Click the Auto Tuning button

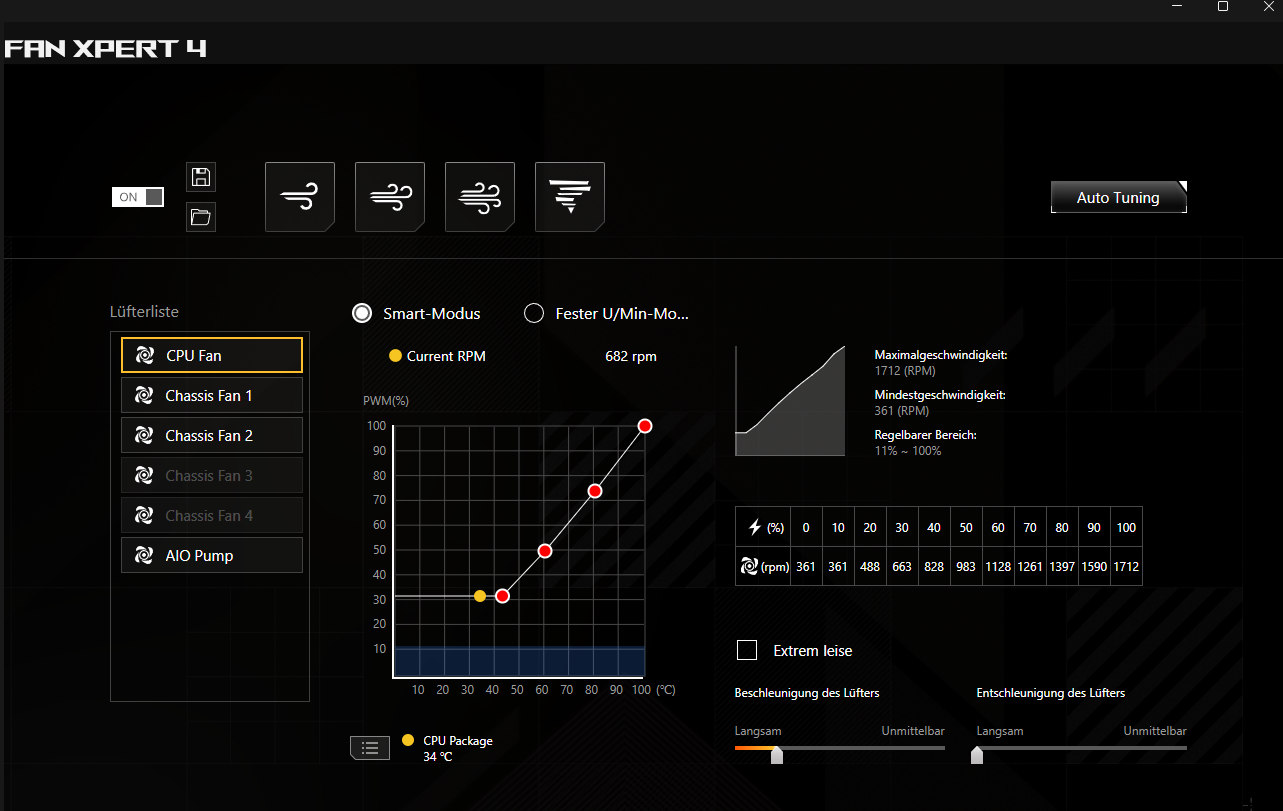(1118, 196)
